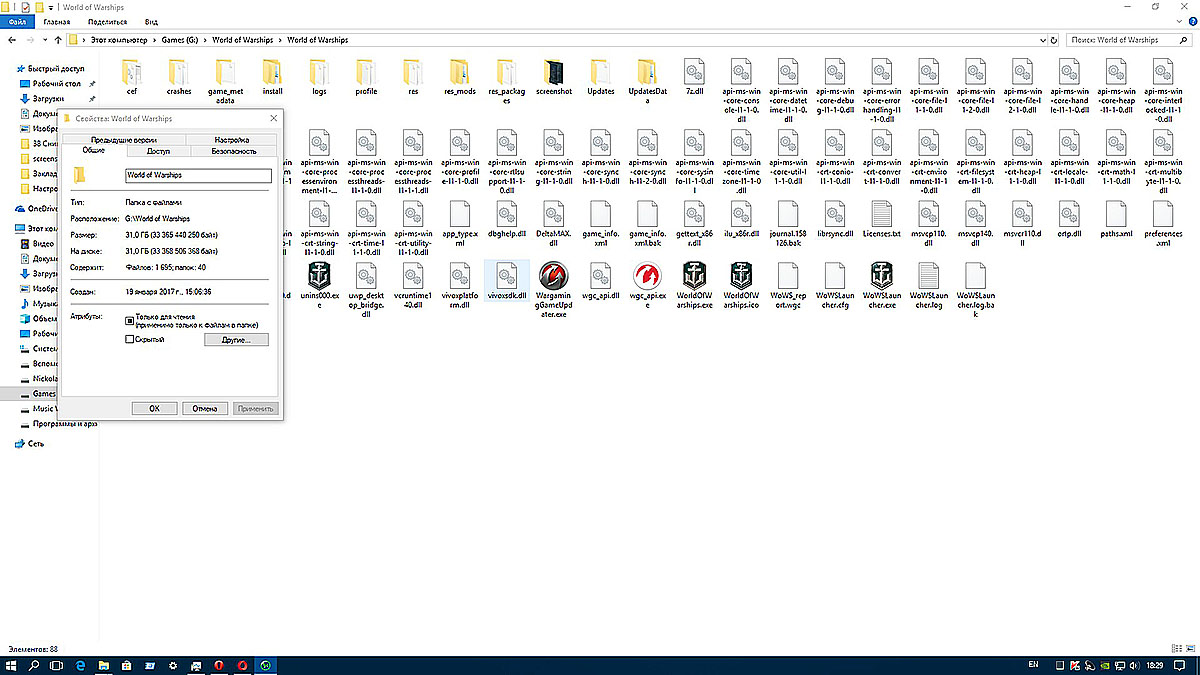This screenshot has height=675, width=1200.
Task: Select 'Сеть' in navigation pane
Action: coord(35,443)
